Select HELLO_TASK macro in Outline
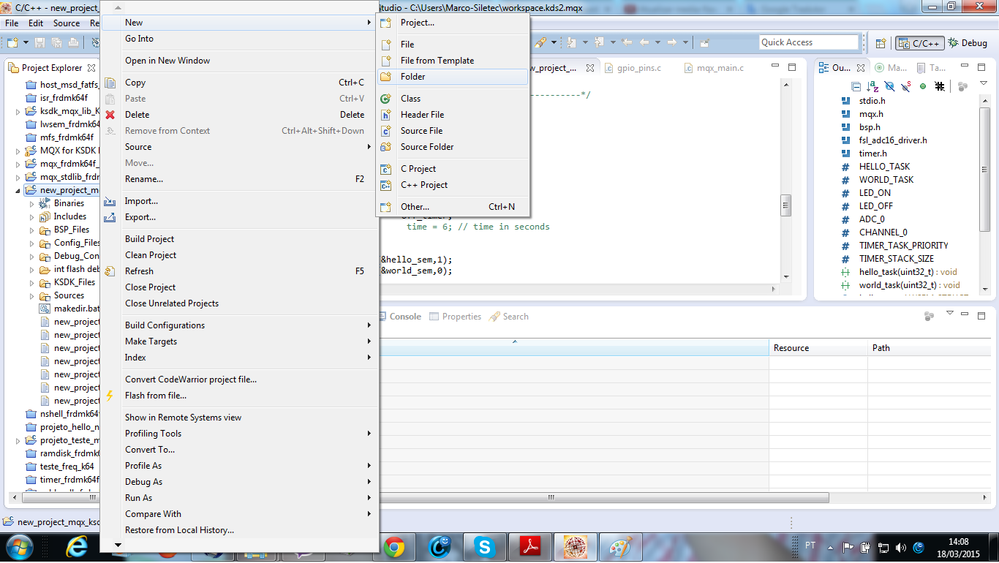This screenshot has width=999, height=563. (884, 166)
